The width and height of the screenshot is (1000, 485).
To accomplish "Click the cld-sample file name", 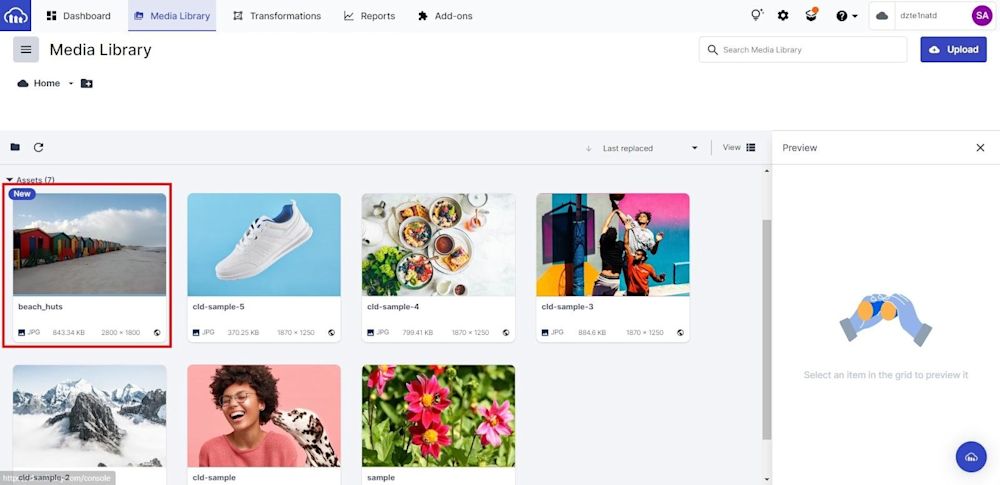I will (214, 477).
